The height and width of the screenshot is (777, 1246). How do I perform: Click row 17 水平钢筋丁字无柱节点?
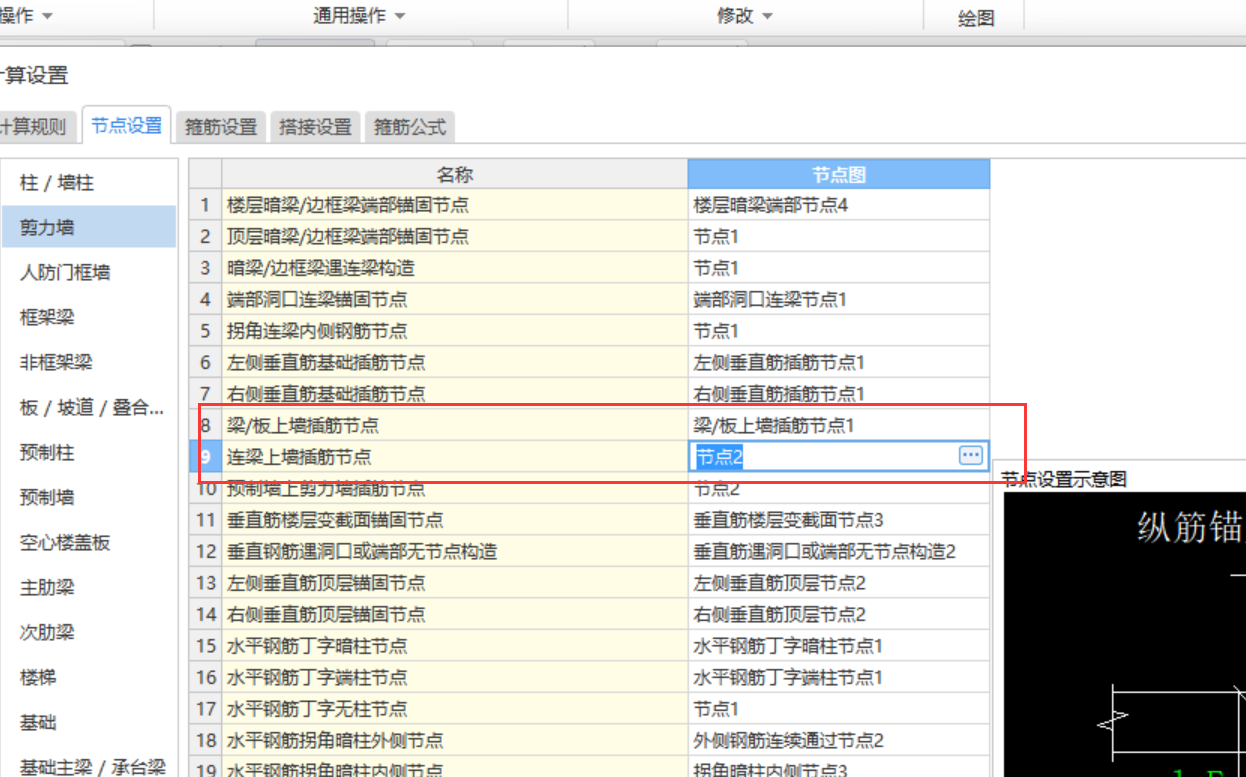click(x=455, y=709)
